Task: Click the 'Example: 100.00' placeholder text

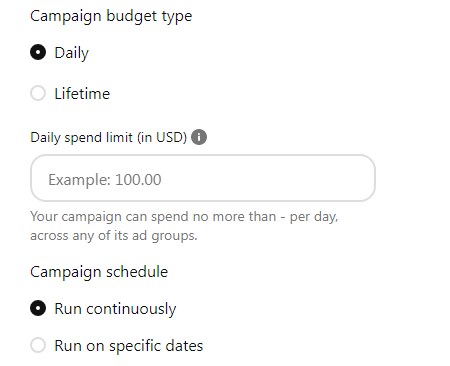Action: tap(105, 180)
